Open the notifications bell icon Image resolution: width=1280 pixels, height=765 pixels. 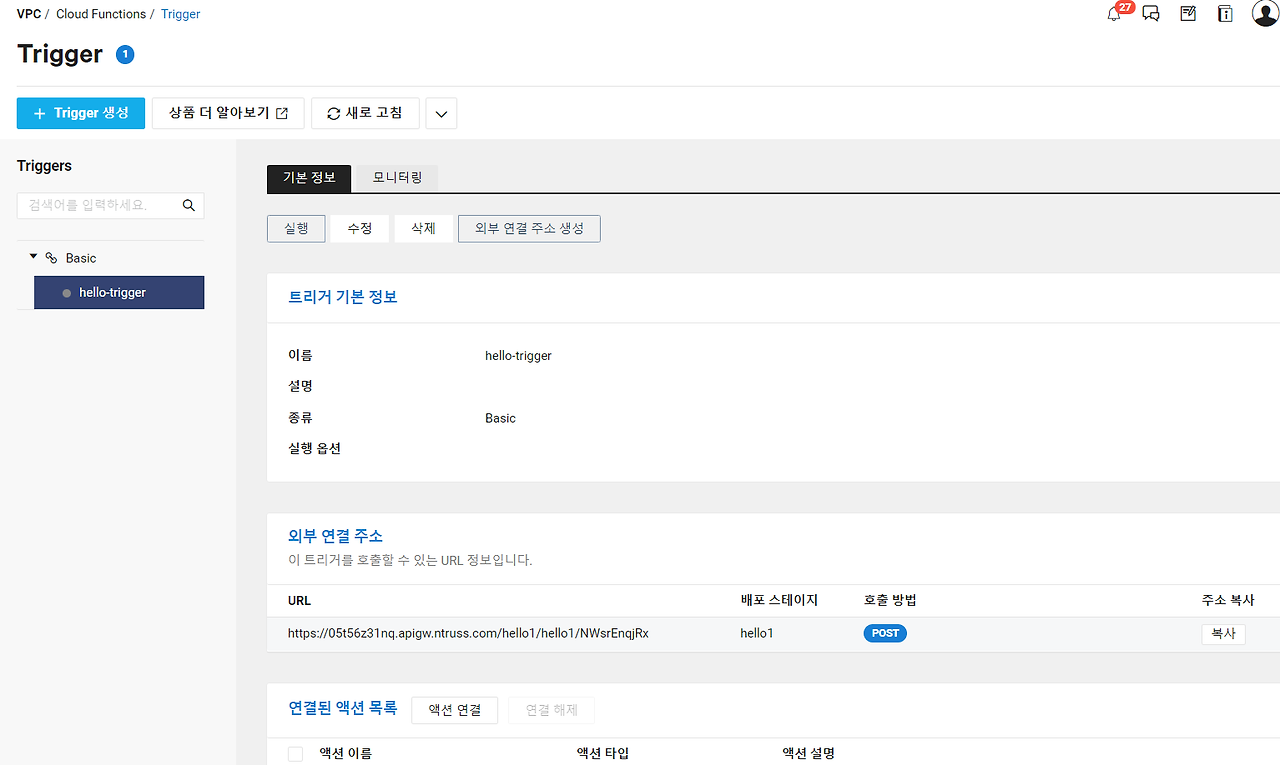[1114, 14]
